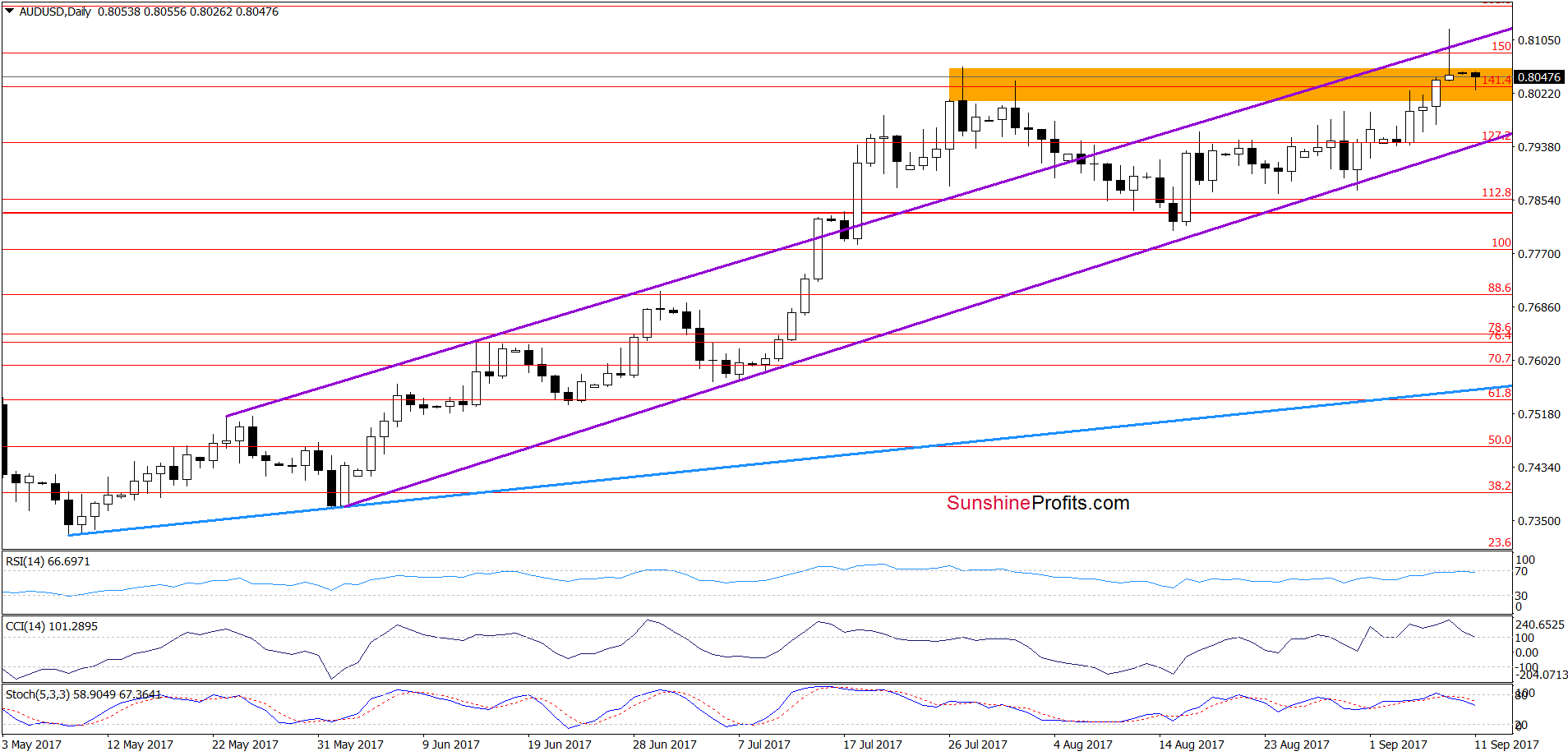Click the 0.76860 price axis value

pos(1539,307)
